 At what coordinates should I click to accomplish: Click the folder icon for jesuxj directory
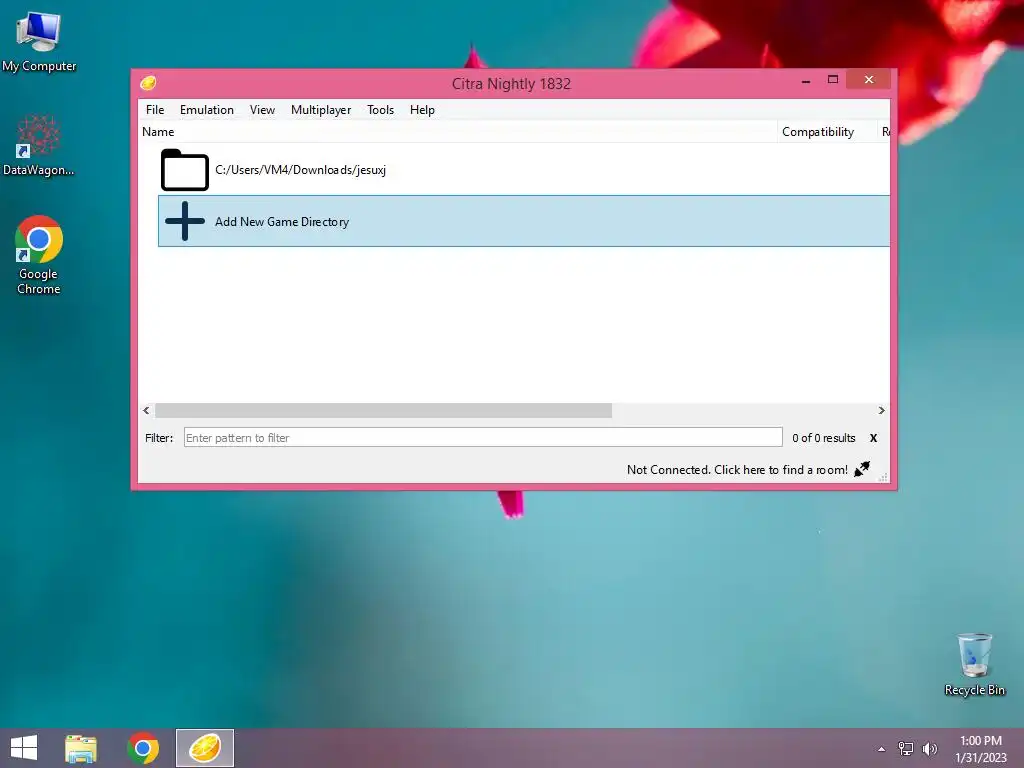(185, 170)
